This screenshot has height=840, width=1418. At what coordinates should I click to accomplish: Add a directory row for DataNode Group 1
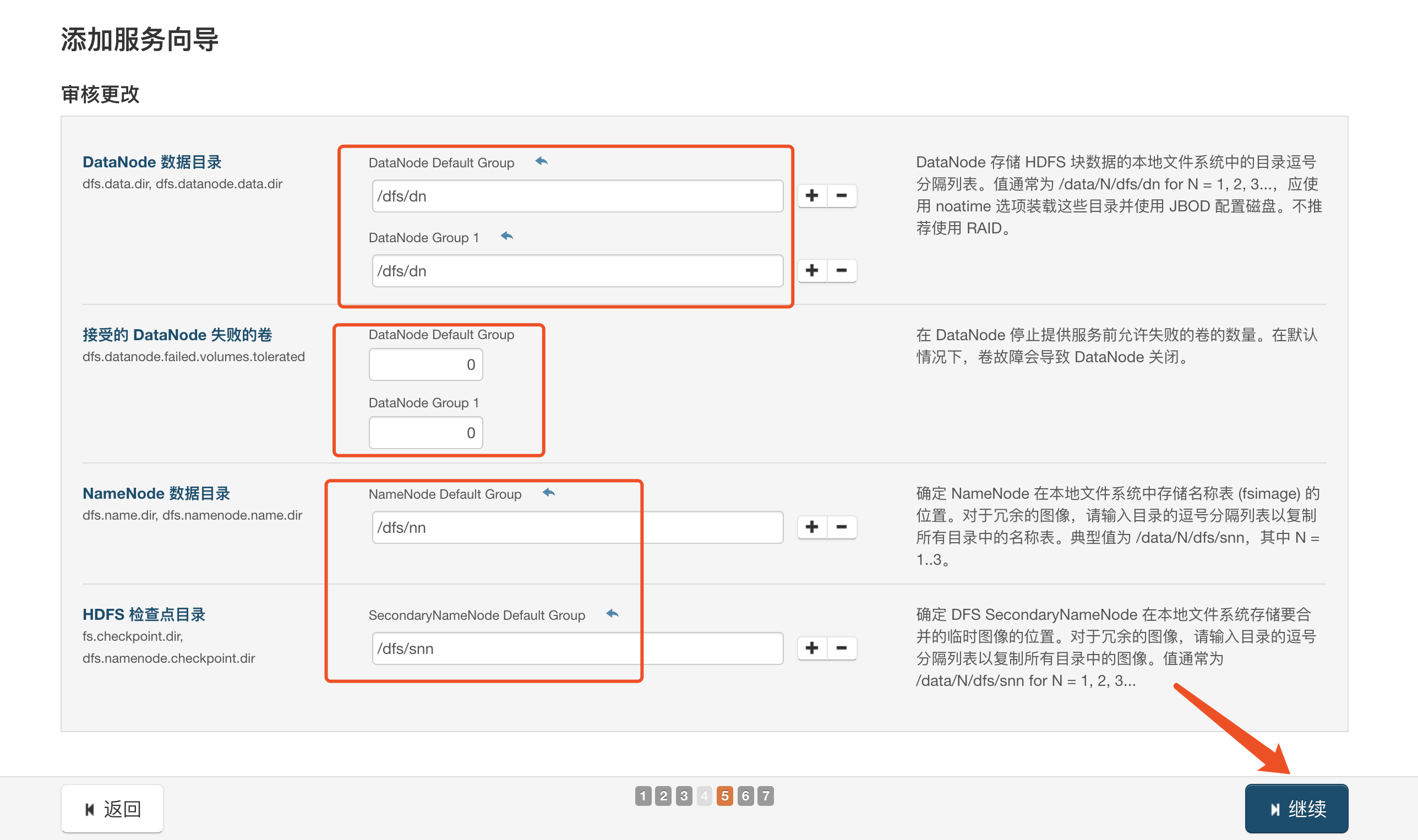812,271
